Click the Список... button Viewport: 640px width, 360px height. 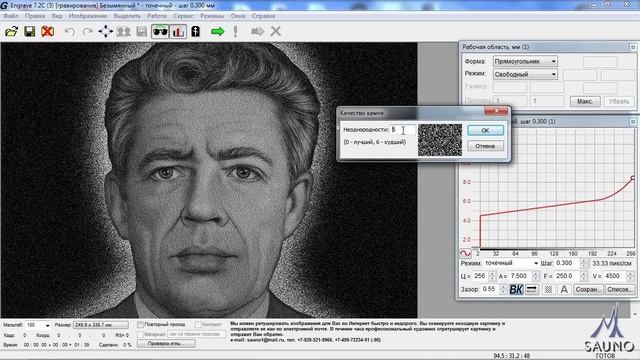pos(619,289)
